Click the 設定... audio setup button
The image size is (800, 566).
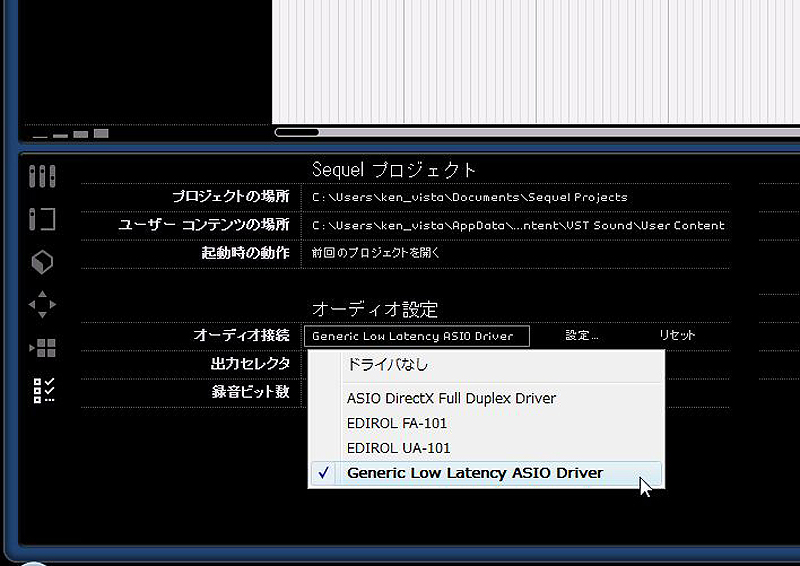click(582, 335)
